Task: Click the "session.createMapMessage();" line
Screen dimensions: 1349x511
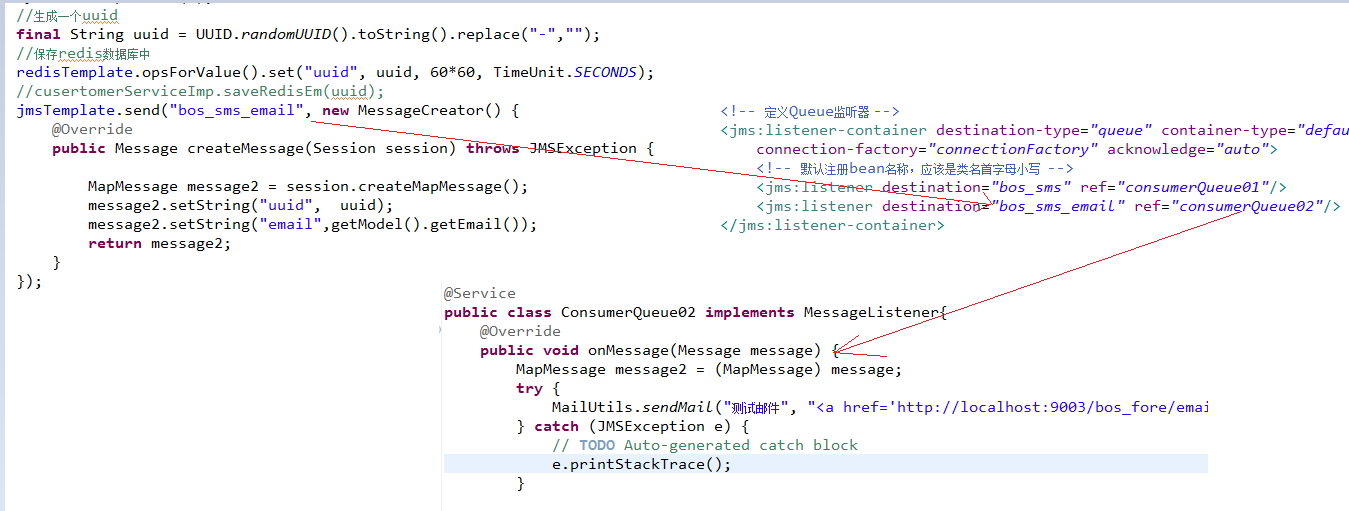Action: (308, 186)
